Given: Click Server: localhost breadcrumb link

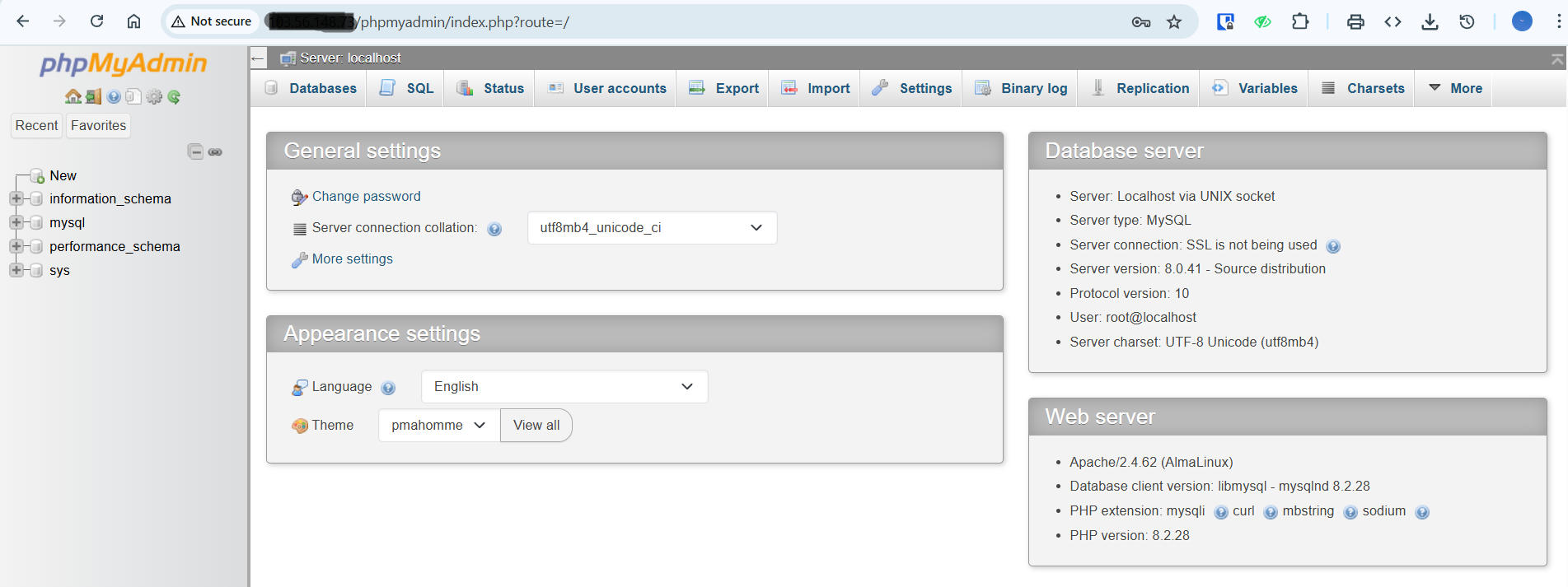Looking at the screenshot, I should (350, 58).
